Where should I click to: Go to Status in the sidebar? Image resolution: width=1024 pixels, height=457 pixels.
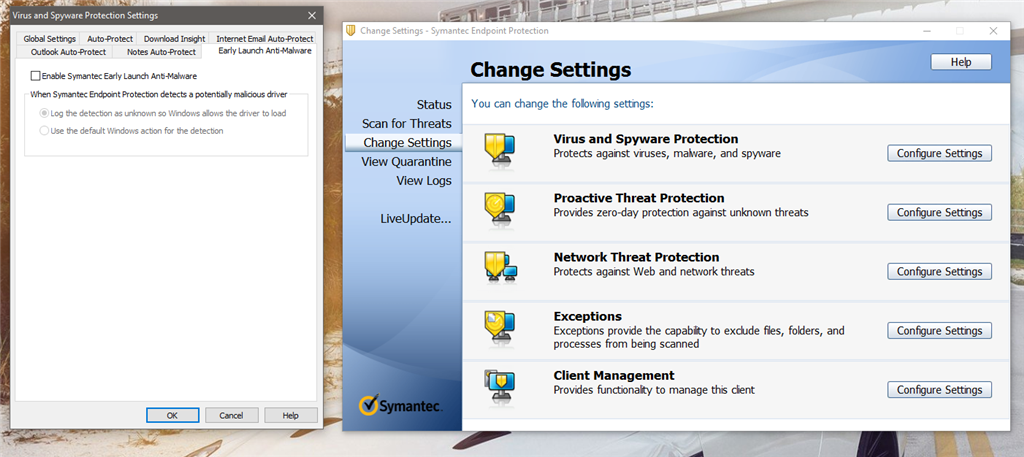(x=434, y=105)
